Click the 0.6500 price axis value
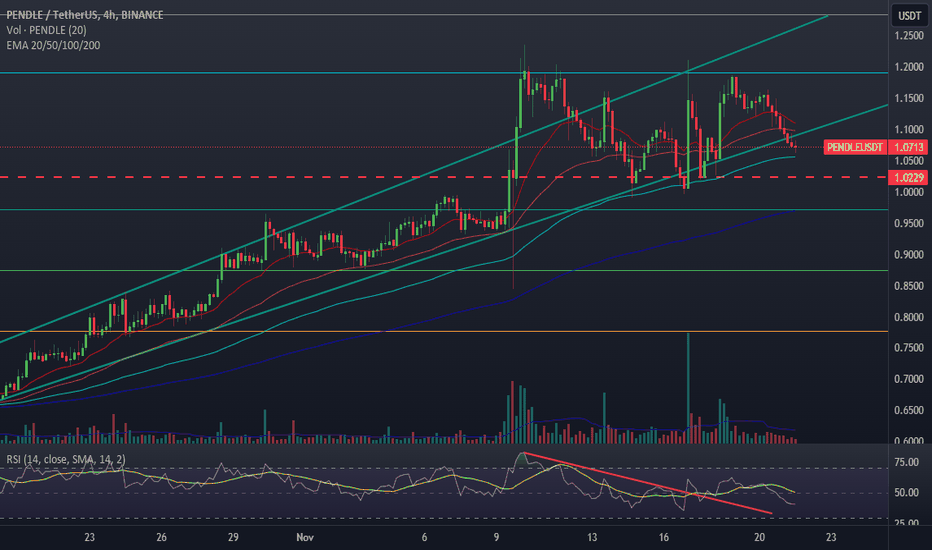Viewport: 932px width, 550px height. 909,410
